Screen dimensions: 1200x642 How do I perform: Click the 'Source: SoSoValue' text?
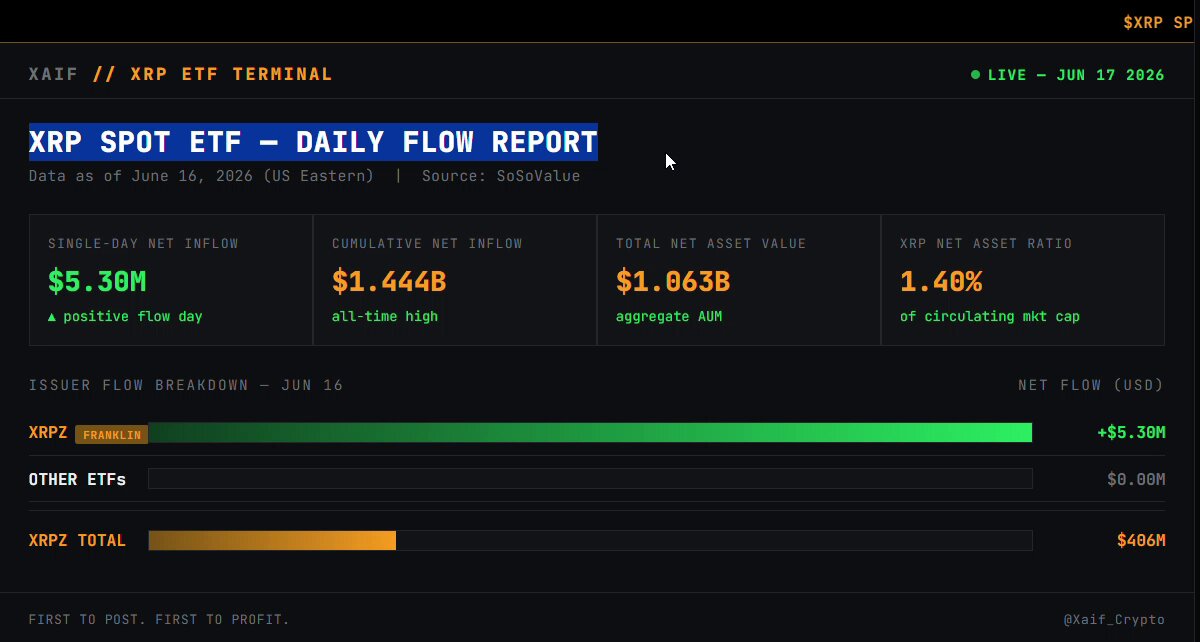pos(501,176)
